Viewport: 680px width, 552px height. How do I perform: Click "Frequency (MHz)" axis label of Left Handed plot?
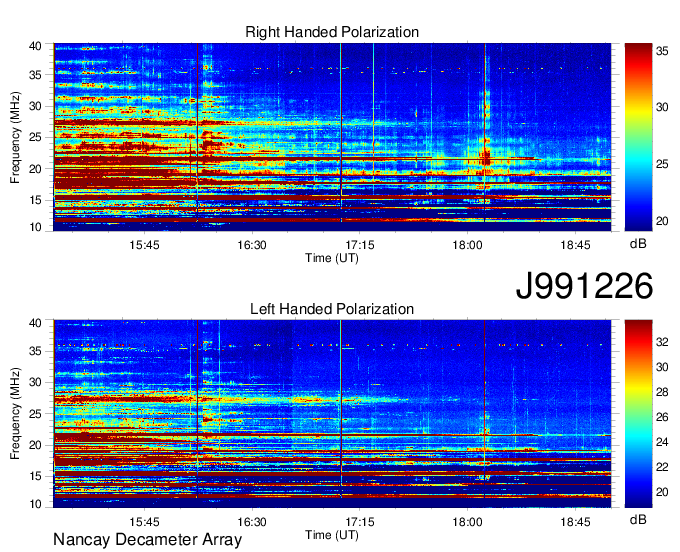tap(15, 414)
